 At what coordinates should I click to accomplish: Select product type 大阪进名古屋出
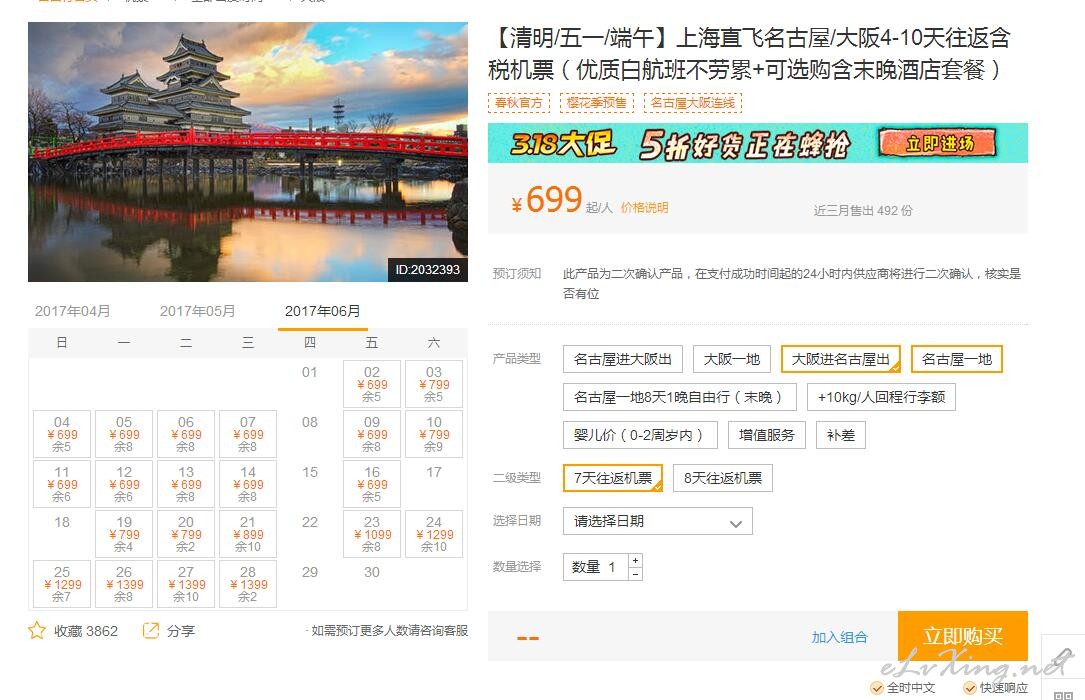[x=841, y=359]
